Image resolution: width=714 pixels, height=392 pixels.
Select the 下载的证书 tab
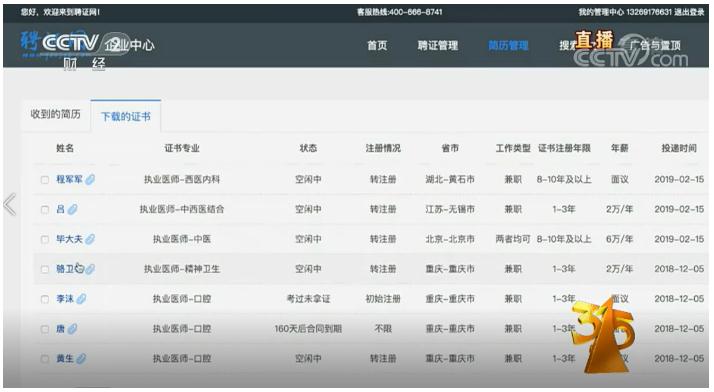126,117
